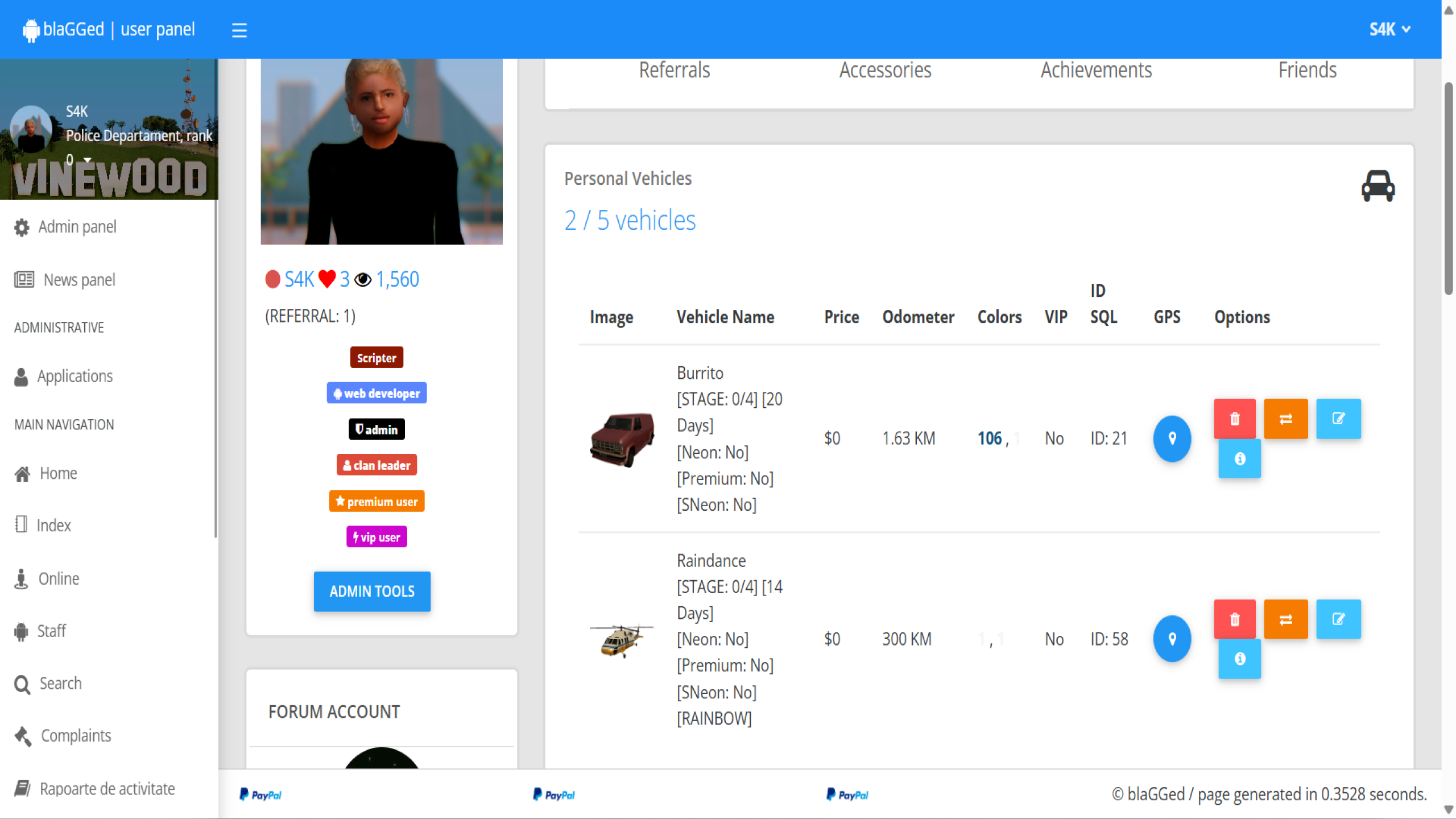Switch to the Achievements tab
The image size is (1456, 819).
point(1096,70)
